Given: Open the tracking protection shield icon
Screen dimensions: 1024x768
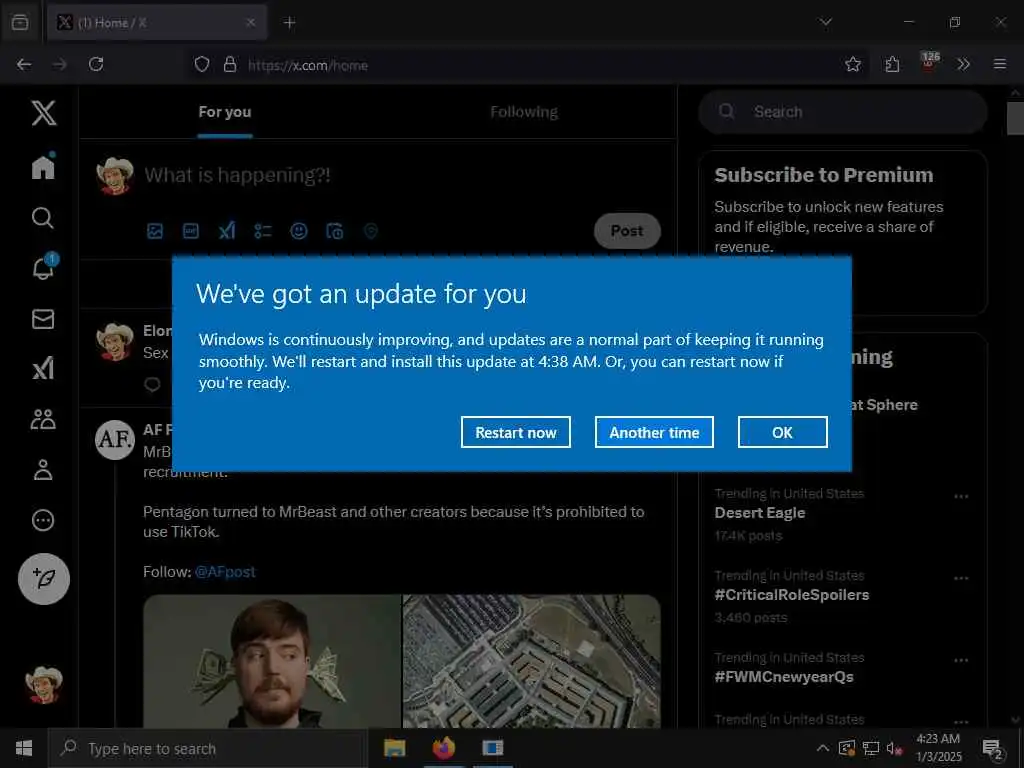Looking at the screenshot, I should pos(202,64).
